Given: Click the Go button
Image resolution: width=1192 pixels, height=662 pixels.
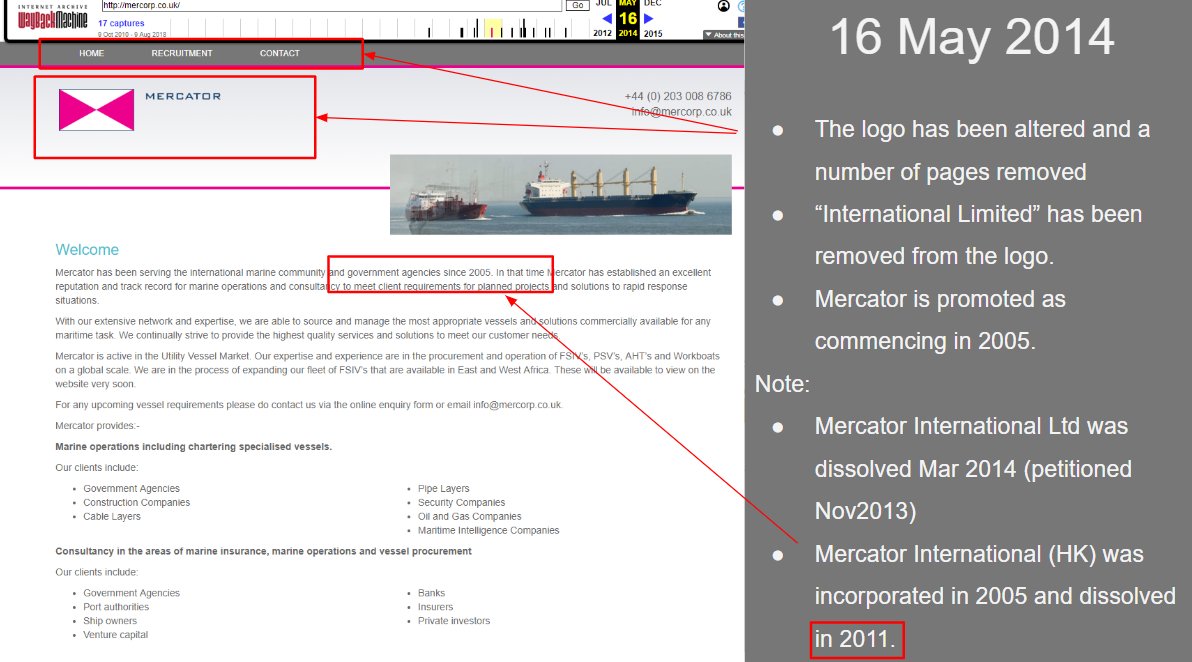Looking at the screenshot, I should [x=578, y=5].
